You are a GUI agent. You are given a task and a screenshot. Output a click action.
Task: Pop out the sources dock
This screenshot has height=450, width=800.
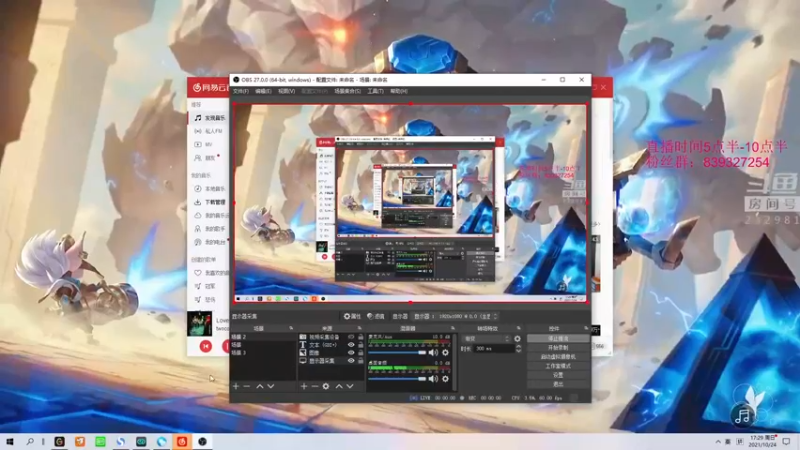pos(359,328)
